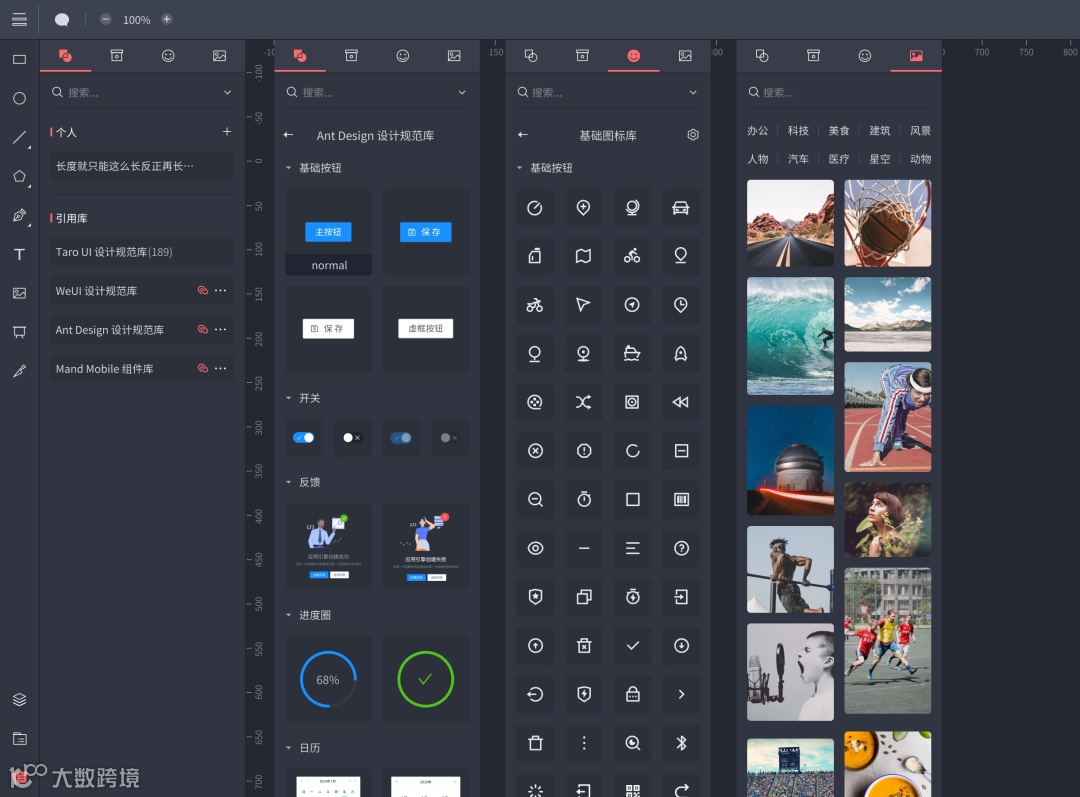Select the eyedropper tool in left toolbar

tap(19, 371)
